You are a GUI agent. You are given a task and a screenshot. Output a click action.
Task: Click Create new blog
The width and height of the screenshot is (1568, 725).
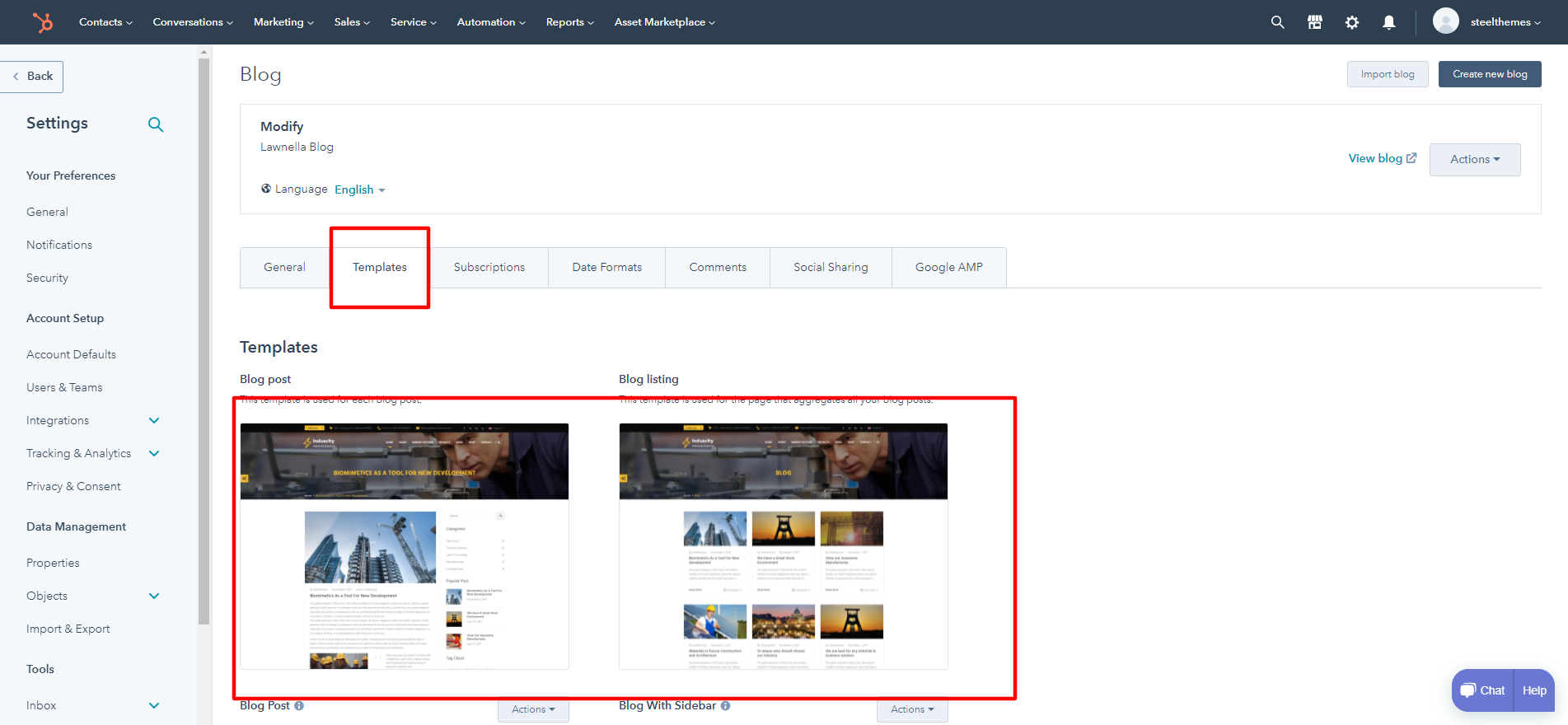[x=1490, y=74]
